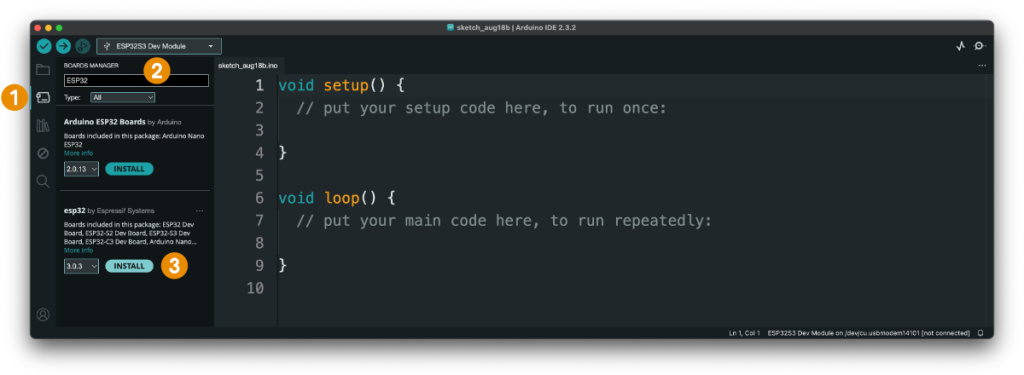Image resolution: width=1024 pixels, height=375 pixels.
Task: Open the Debug sidebar icon
Action: tap(42, 154)
